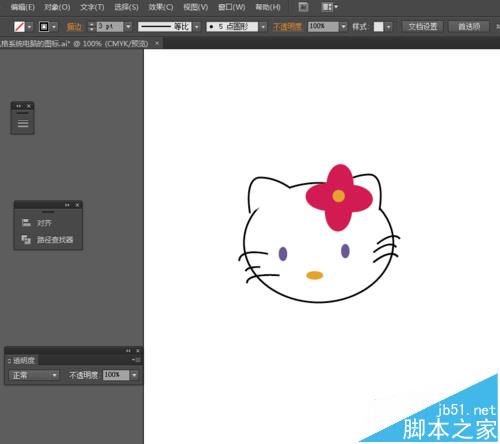The image size is (500, 444).
Task: Close the 对齐 panel group
Action: click(77, 205)
